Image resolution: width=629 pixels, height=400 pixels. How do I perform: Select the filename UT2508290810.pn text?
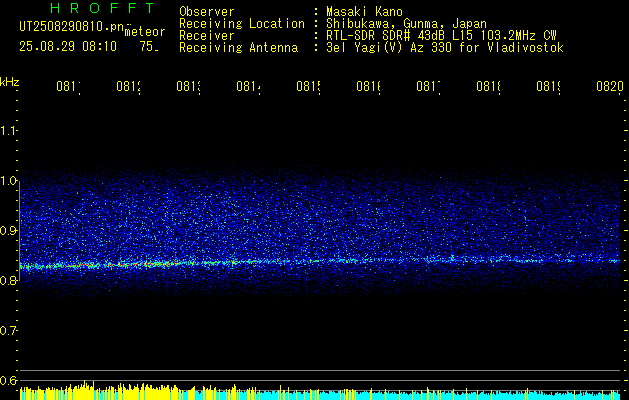73,27
